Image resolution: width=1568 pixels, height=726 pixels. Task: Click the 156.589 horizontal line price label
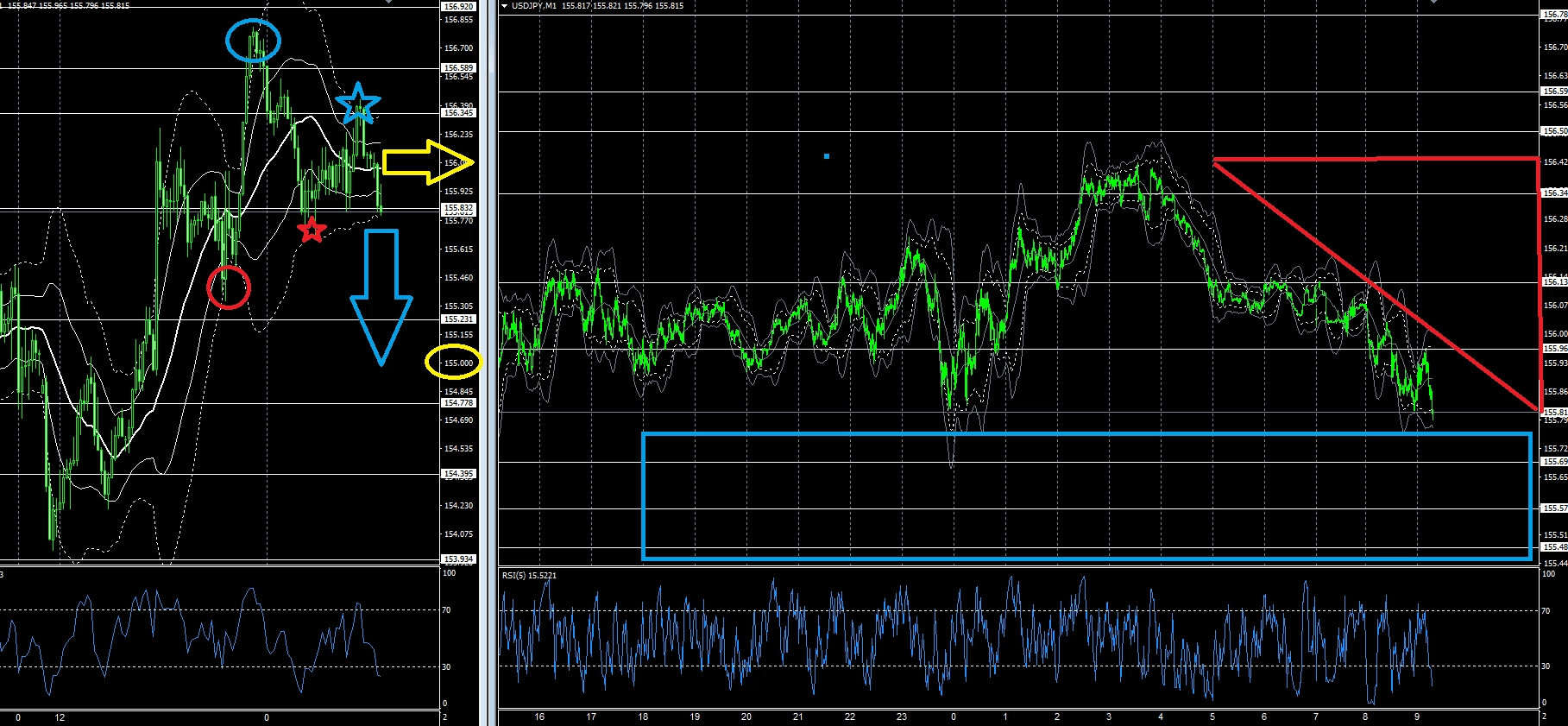pos(457,67)
